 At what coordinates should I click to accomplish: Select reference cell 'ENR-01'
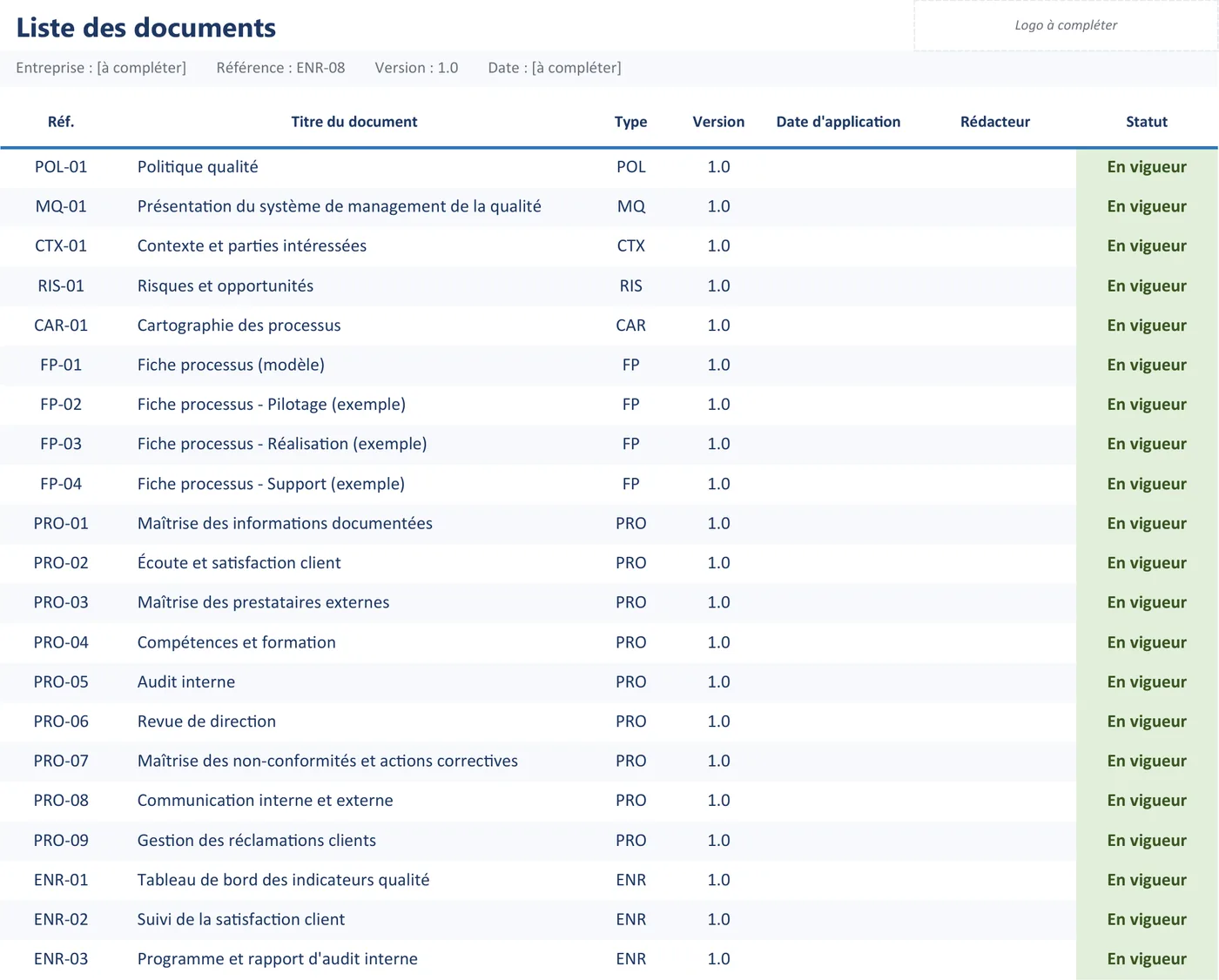61,880
